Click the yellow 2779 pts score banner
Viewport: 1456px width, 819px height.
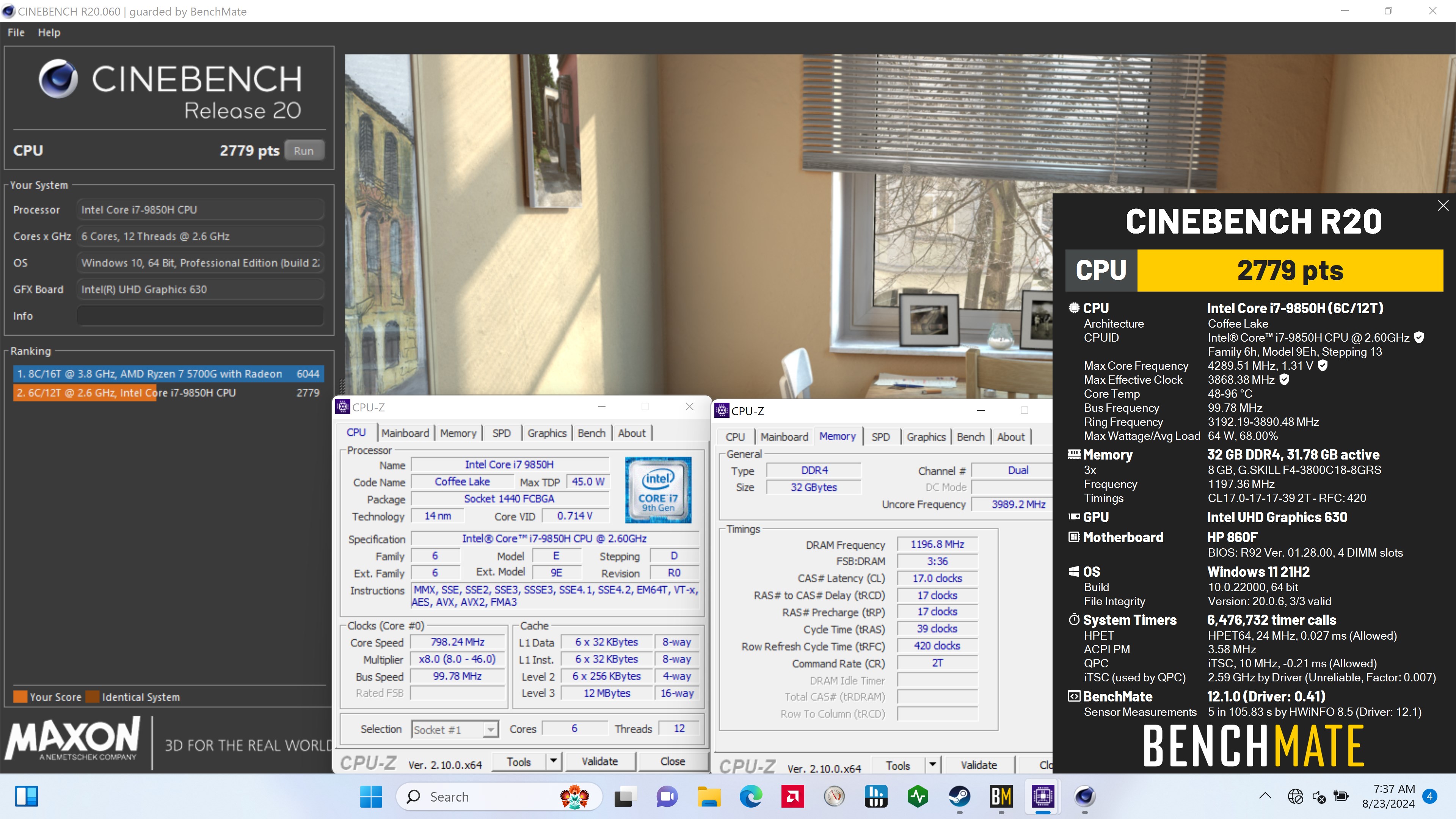pos(1290,270)
